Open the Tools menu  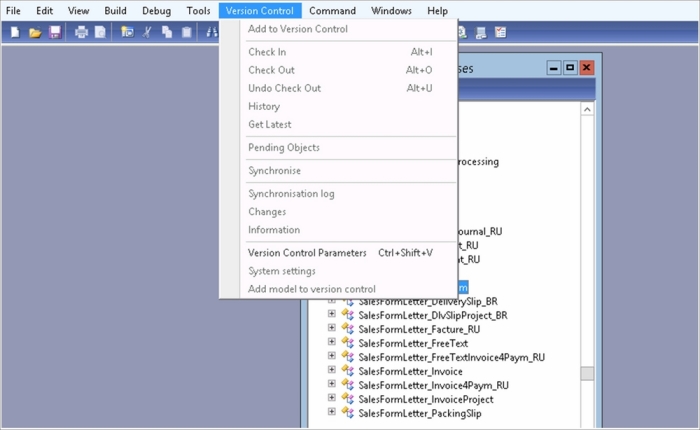[x=198, y=11]
